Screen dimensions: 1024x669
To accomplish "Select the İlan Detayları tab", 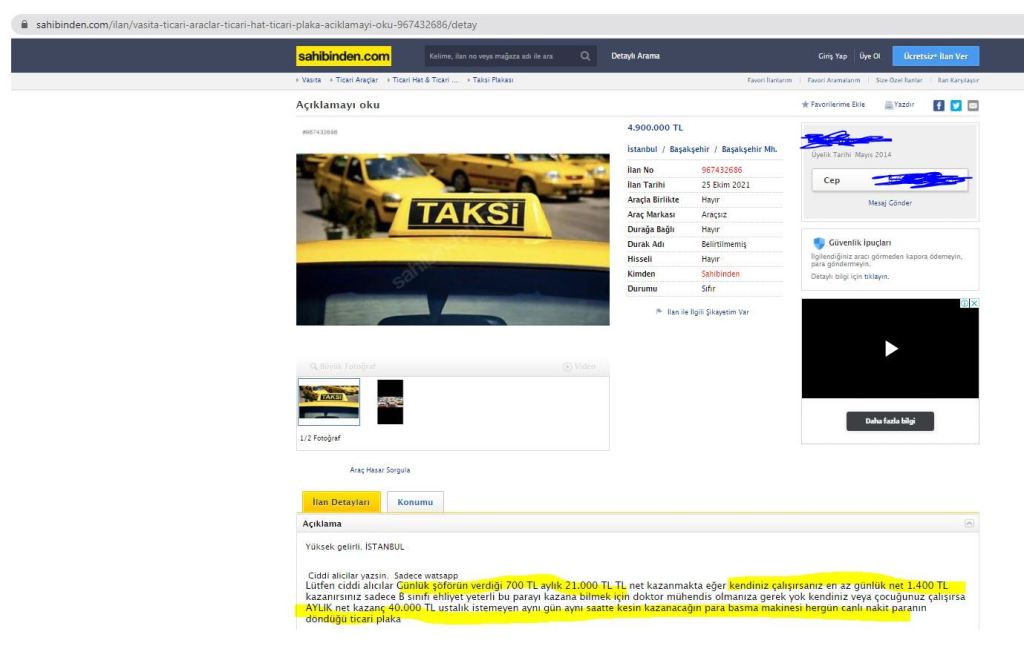I will 341,502.
